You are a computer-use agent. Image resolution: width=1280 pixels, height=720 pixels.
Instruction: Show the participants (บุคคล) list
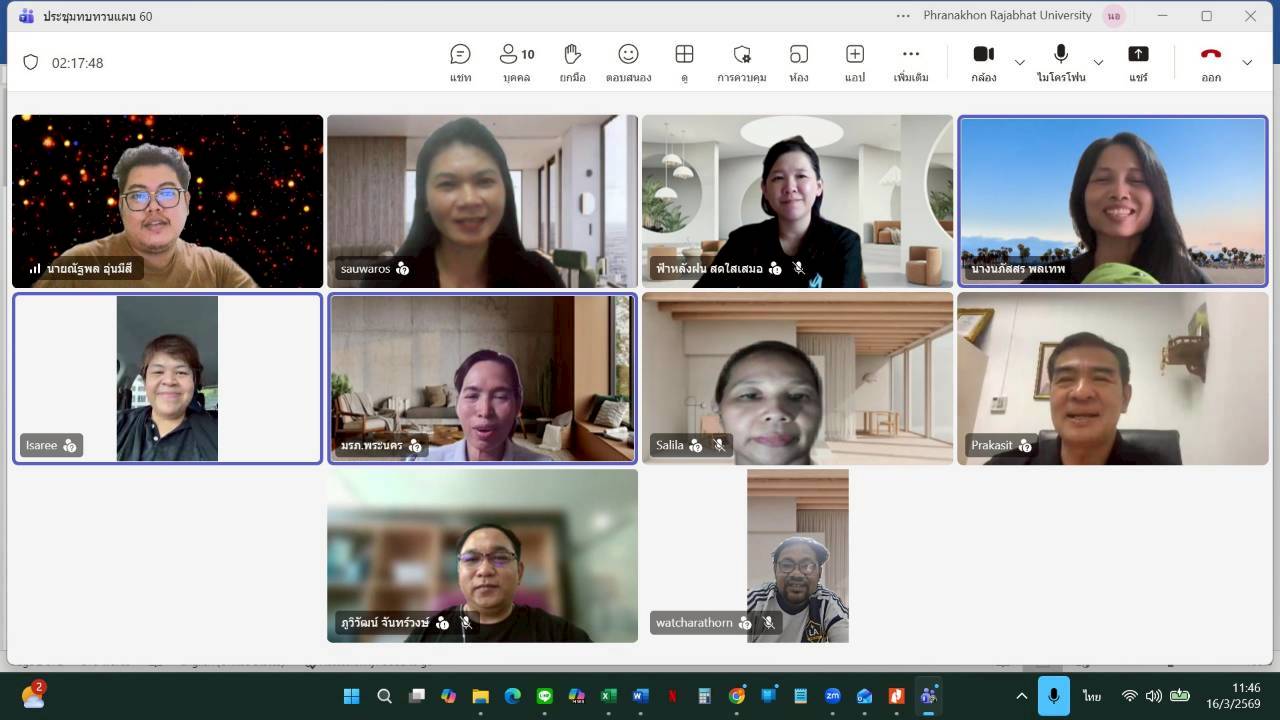516,62
